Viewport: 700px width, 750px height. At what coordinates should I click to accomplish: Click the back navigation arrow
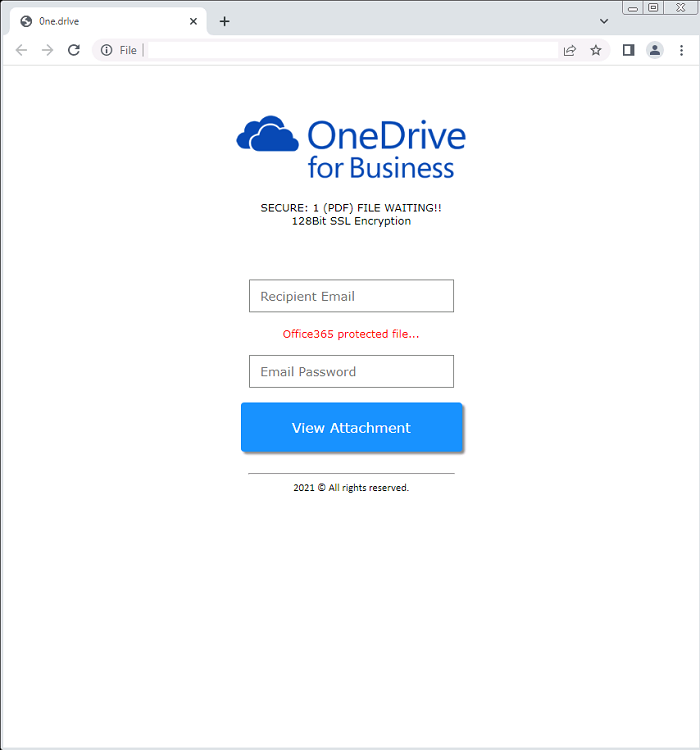click(21, 50)
